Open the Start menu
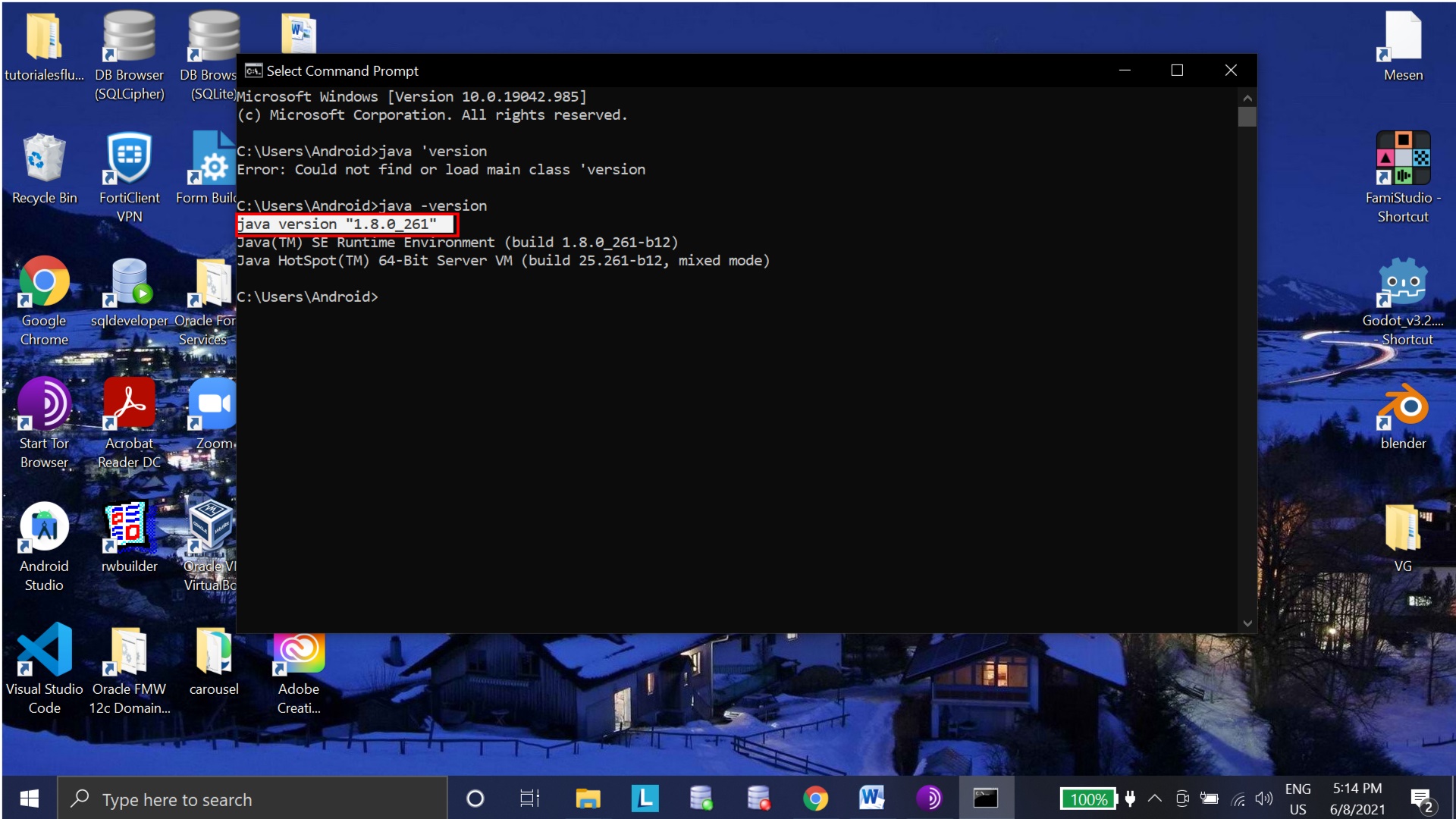This screenshot has height=819, width=1456. click(28, 798)
